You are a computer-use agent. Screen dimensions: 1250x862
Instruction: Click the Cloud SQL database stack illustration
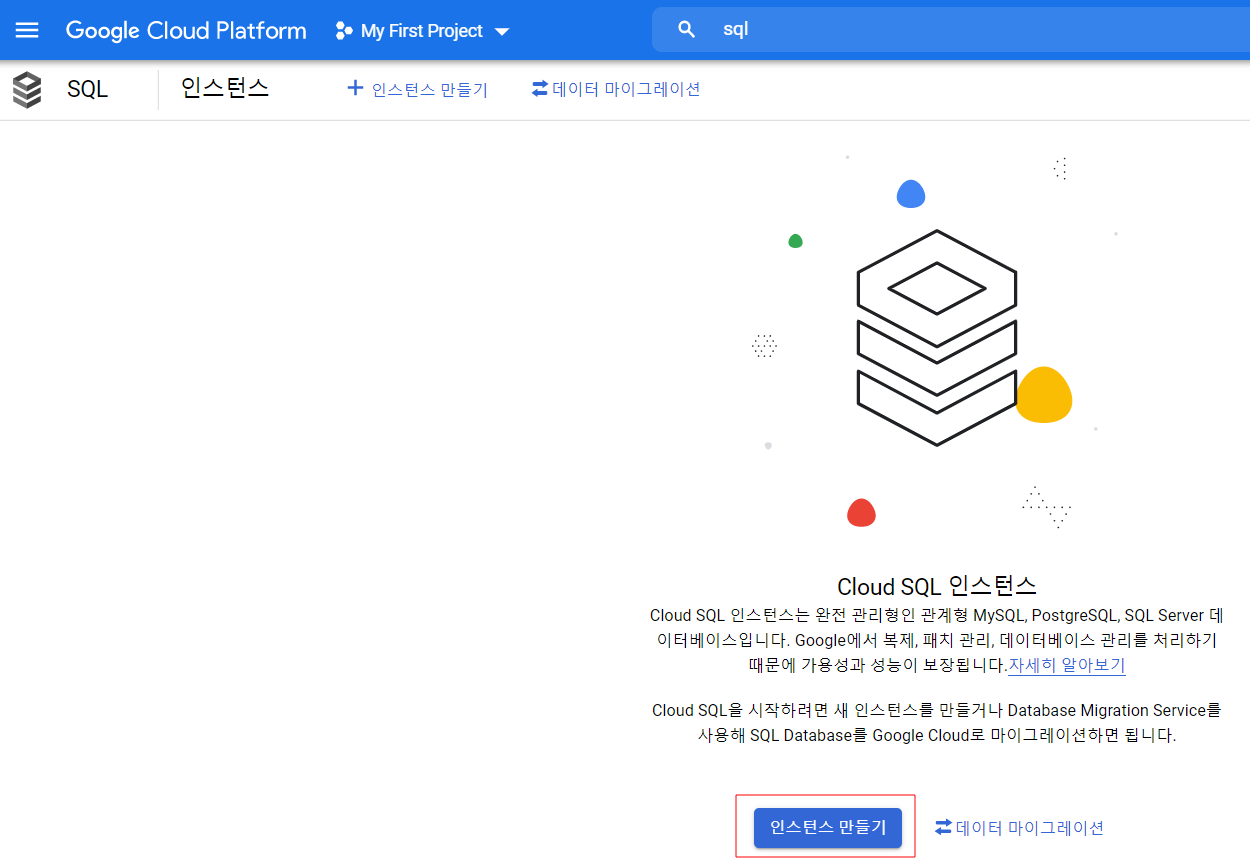coord(937,337)
